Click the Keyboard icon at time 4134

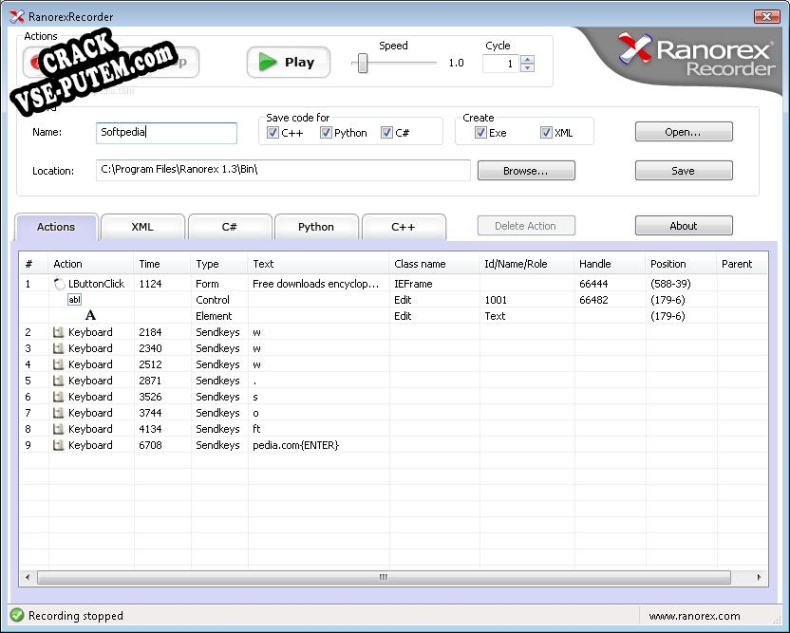[x=58, y=429]
